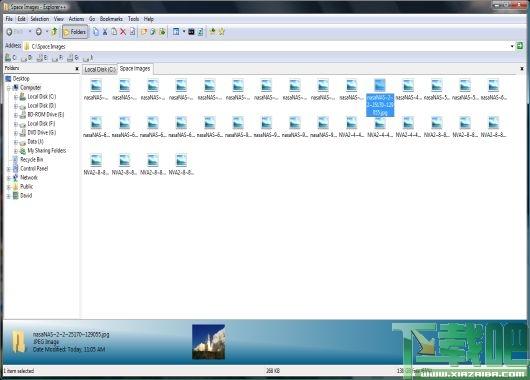Open command prompt icon in toolbar
The width and height of the screenshot is (530, 380).
tap(191, 32)
